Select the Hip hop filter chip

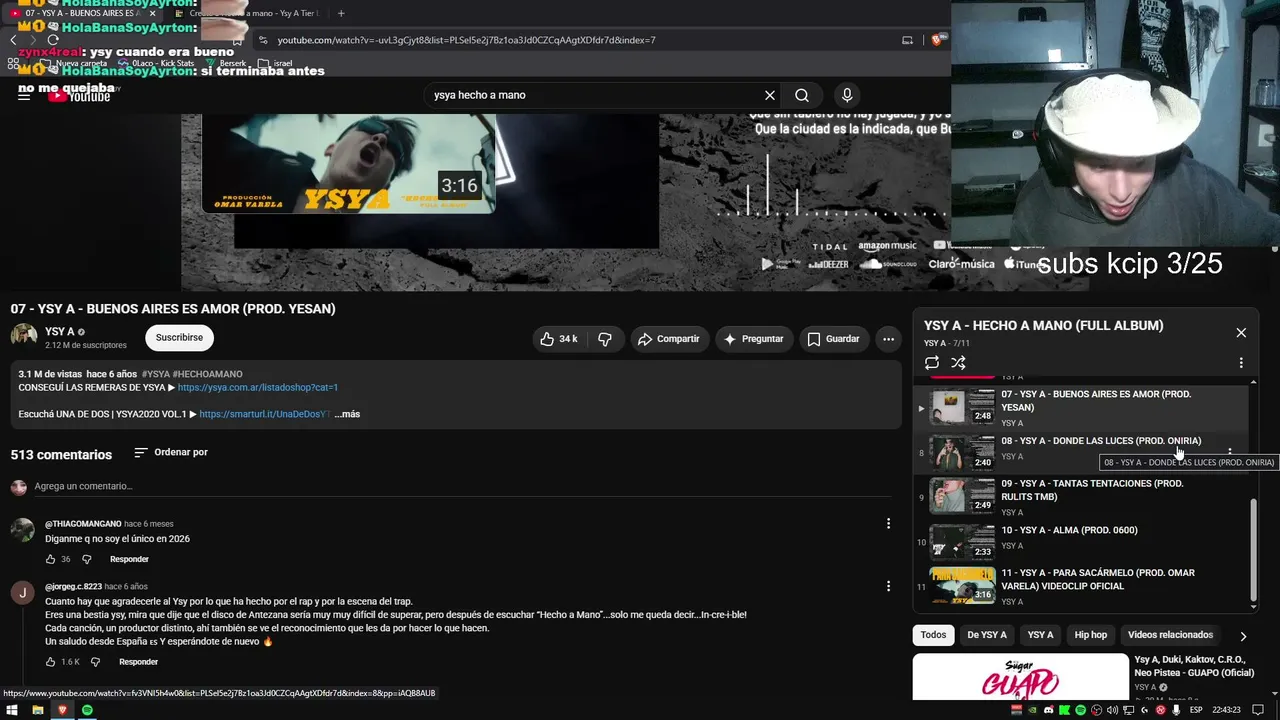(x=1091, y=635)
